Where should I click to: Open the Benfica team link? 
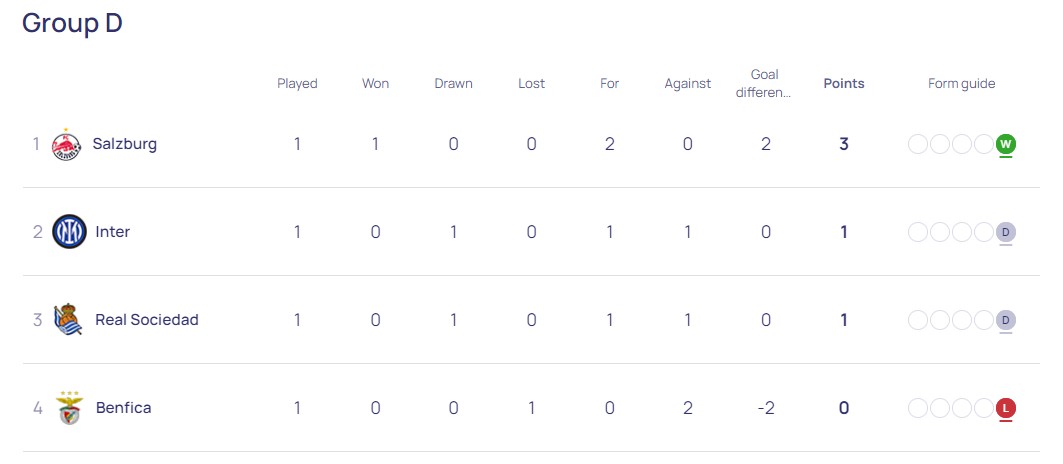point(123,408)
